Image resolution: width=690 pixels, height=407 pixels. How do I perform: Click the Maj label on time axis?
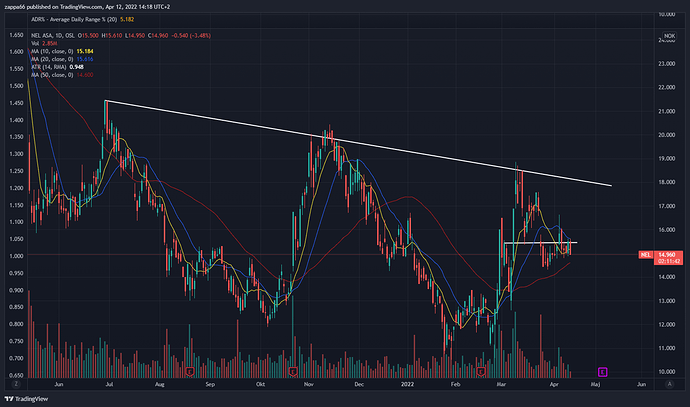595,384
